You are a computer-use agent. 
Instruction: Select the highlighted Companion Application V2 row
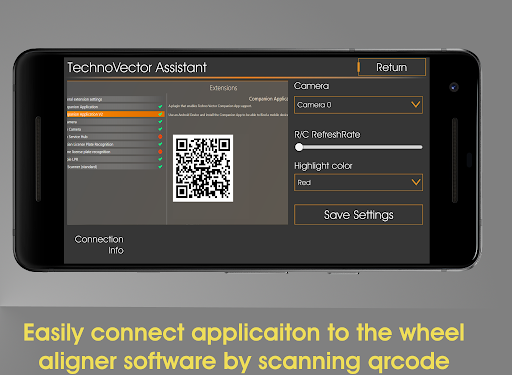coord(115,114)
